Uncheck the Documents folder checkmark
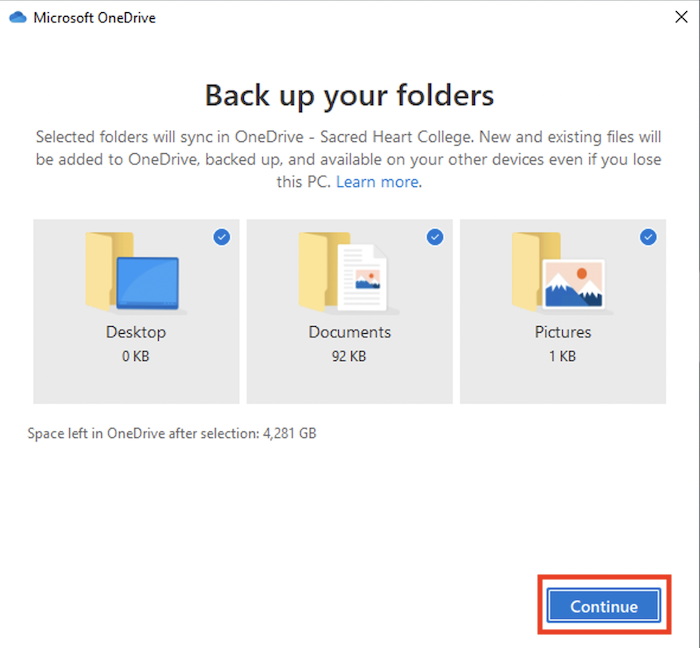 pos(435,237)
